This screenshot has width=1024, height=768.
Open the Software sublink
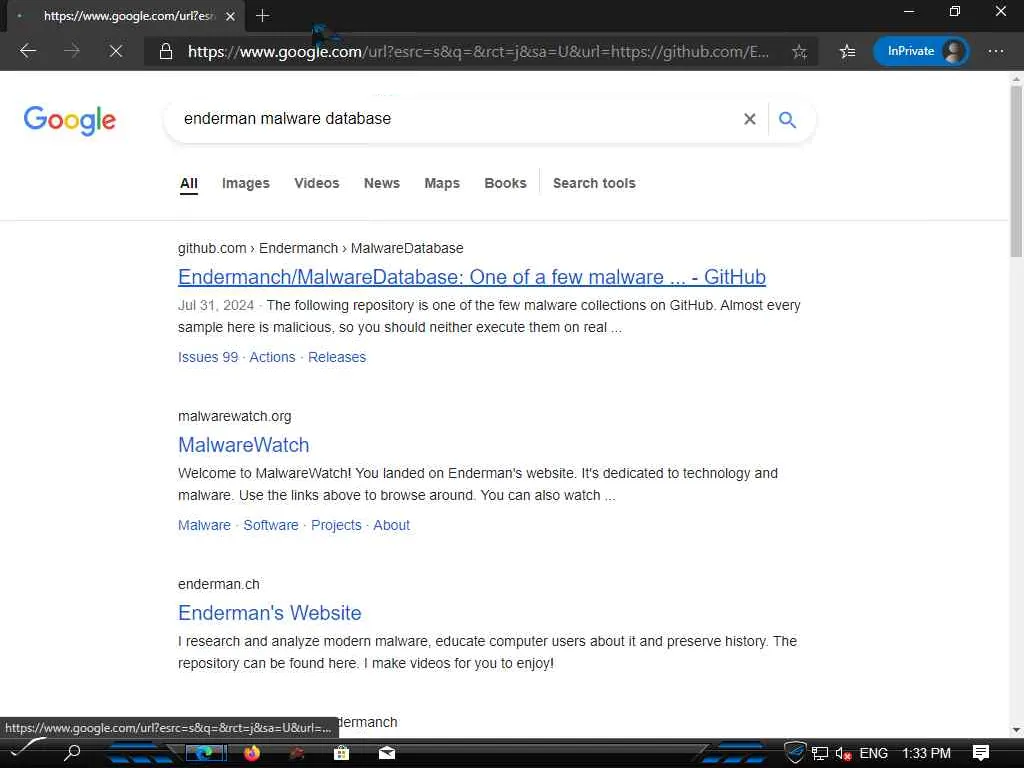[271, 525]
